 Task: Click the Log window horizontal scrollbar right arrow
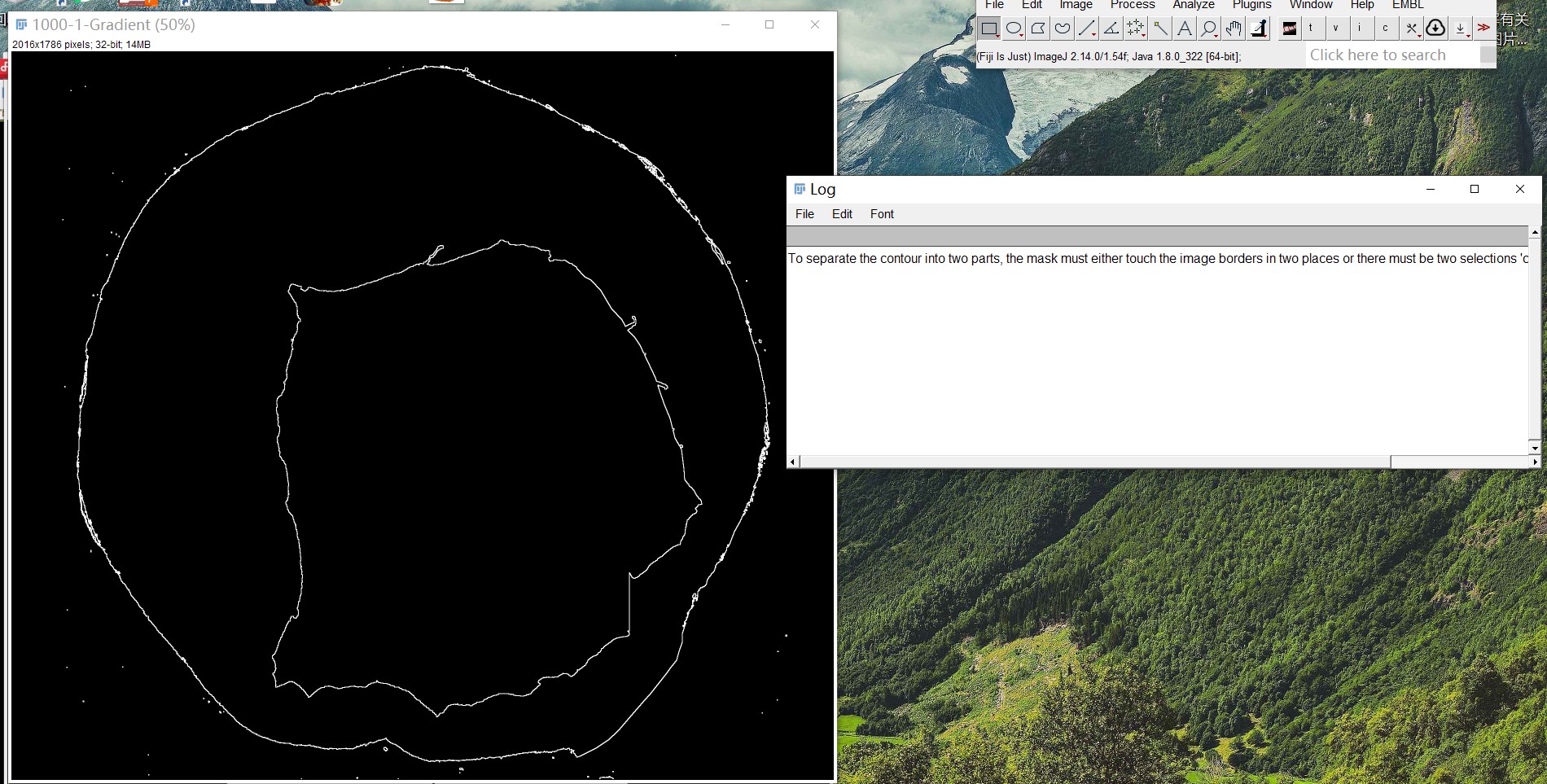(x=1535, y=462)
